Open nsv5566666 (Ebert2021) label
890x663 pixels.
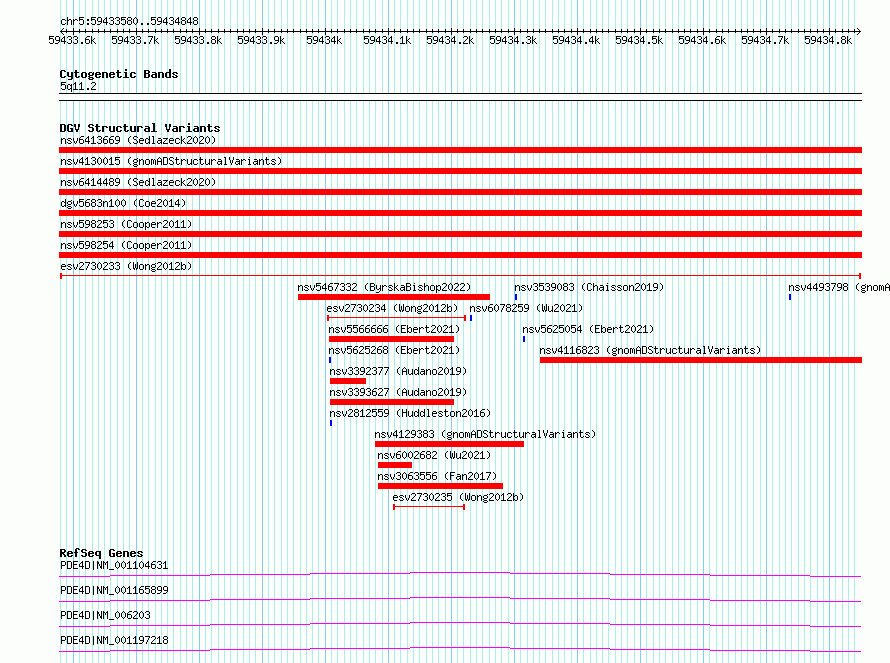394,329
